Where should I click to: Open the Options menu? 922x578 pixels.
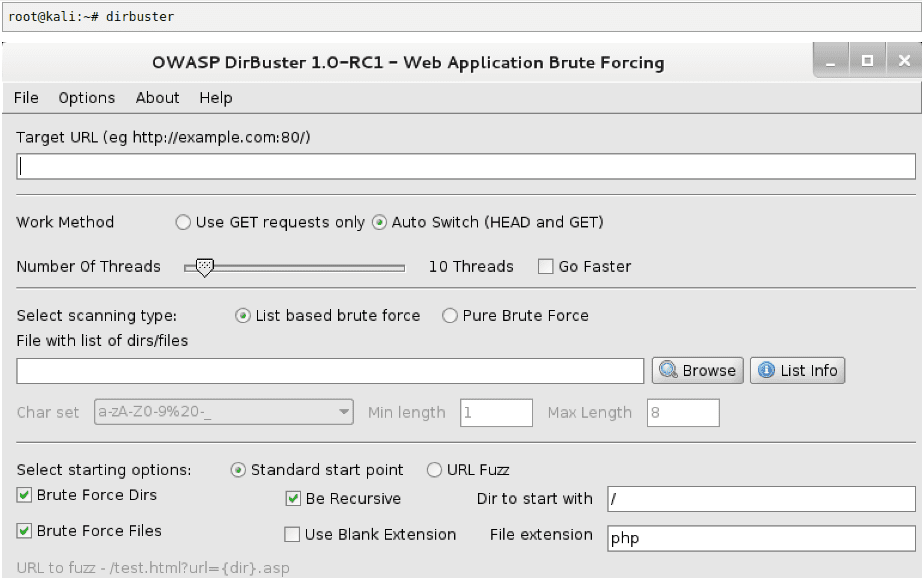click(87, 98)
